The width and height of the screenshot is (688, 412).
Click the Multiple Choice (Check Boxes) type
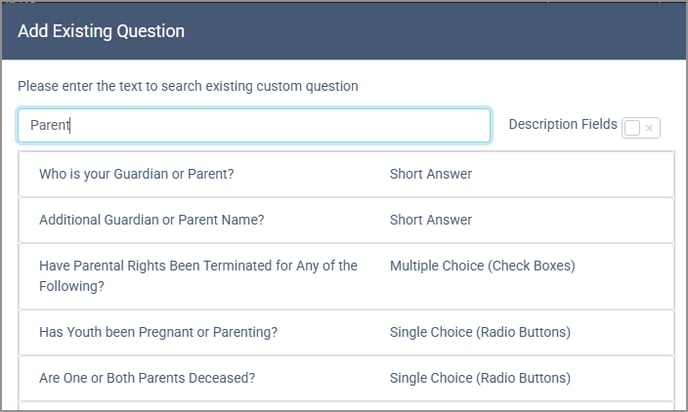click(482, 266)
